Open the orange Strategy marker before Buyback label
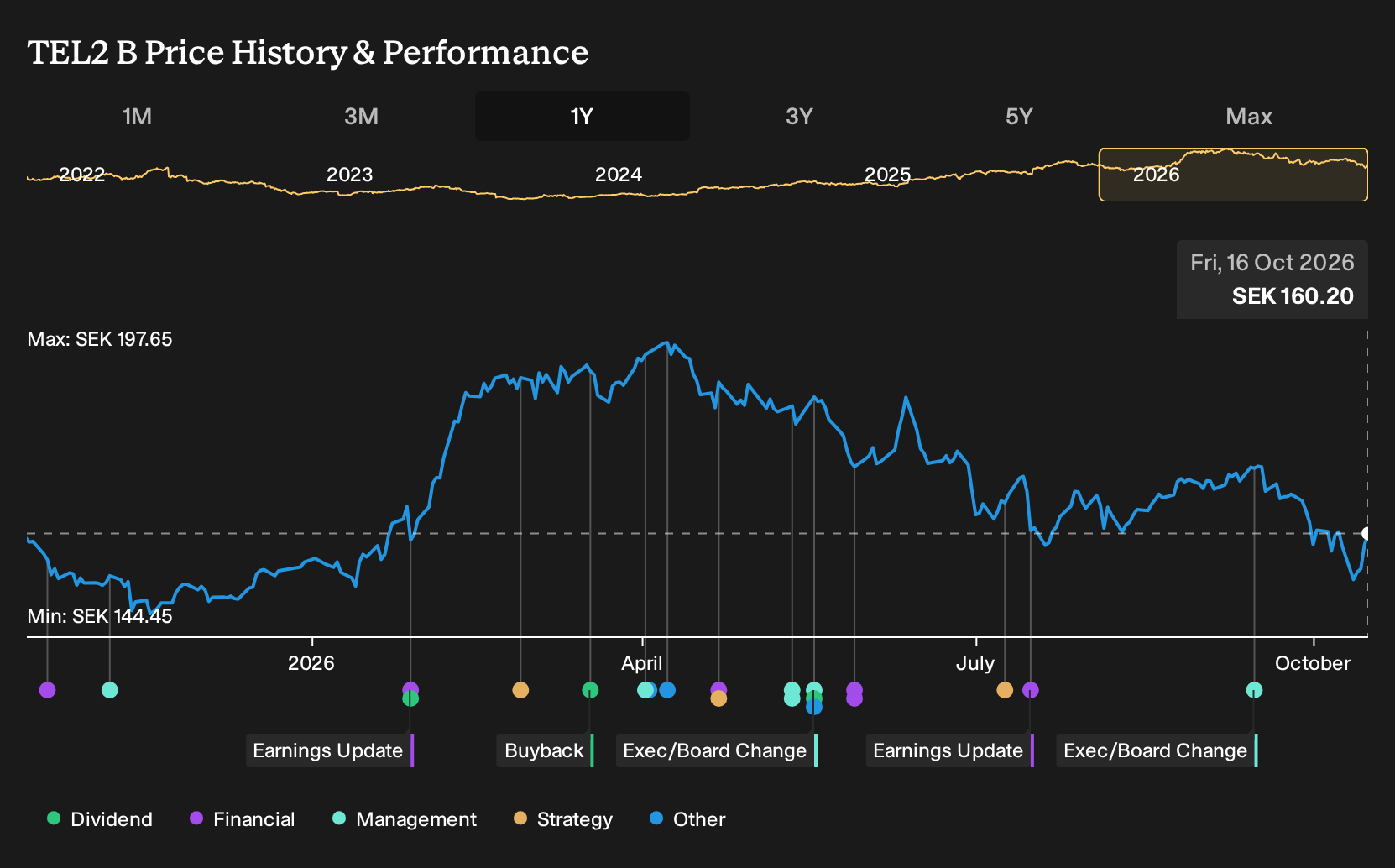The height and width of the screenshot is (868, 1395). pyautogui.click(x=520, y=690)
